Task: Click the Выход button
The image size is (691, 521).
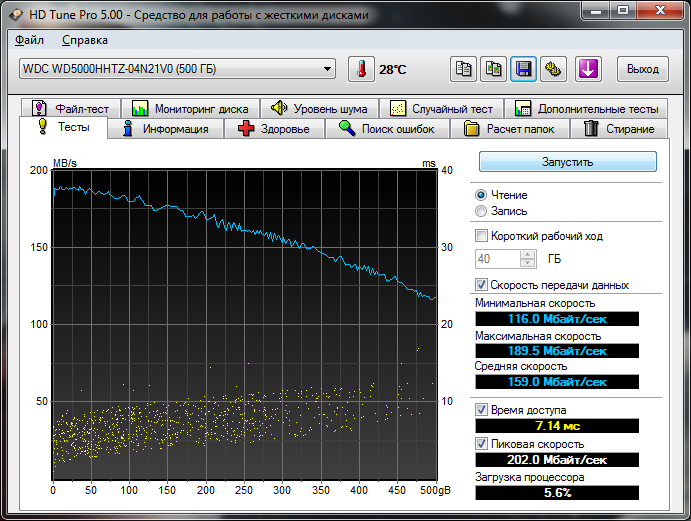Action: pyautogui.click(x=643, y=69)
